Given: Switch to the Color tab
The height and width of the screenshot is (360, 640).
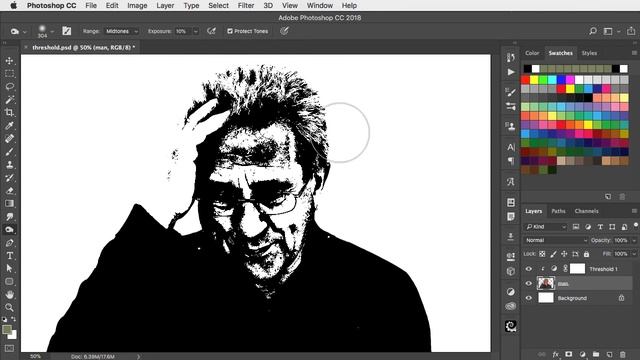Looking at the screenshot, I should tap(532, 53).
